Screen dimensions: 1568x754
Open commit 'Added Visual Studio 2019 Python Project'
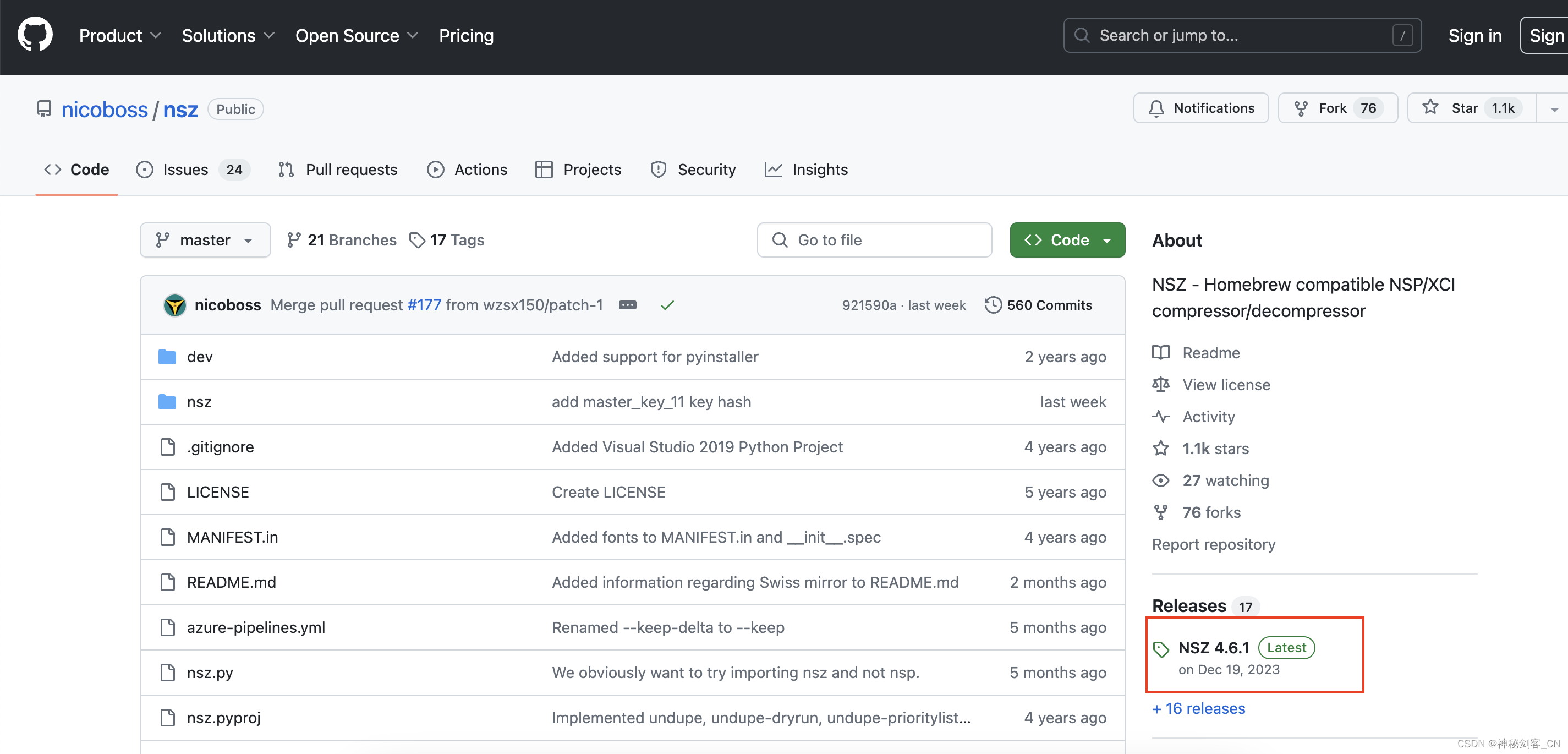(697, 447)
